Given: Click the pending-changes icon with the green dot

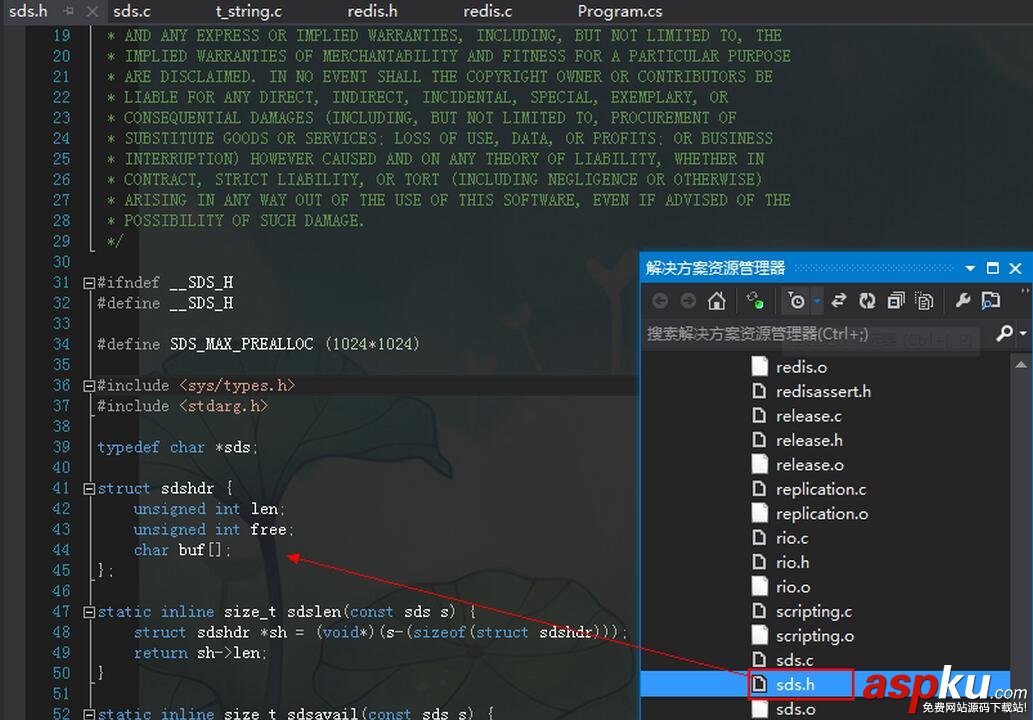Looking at the screenshot, I should [755, 301].
